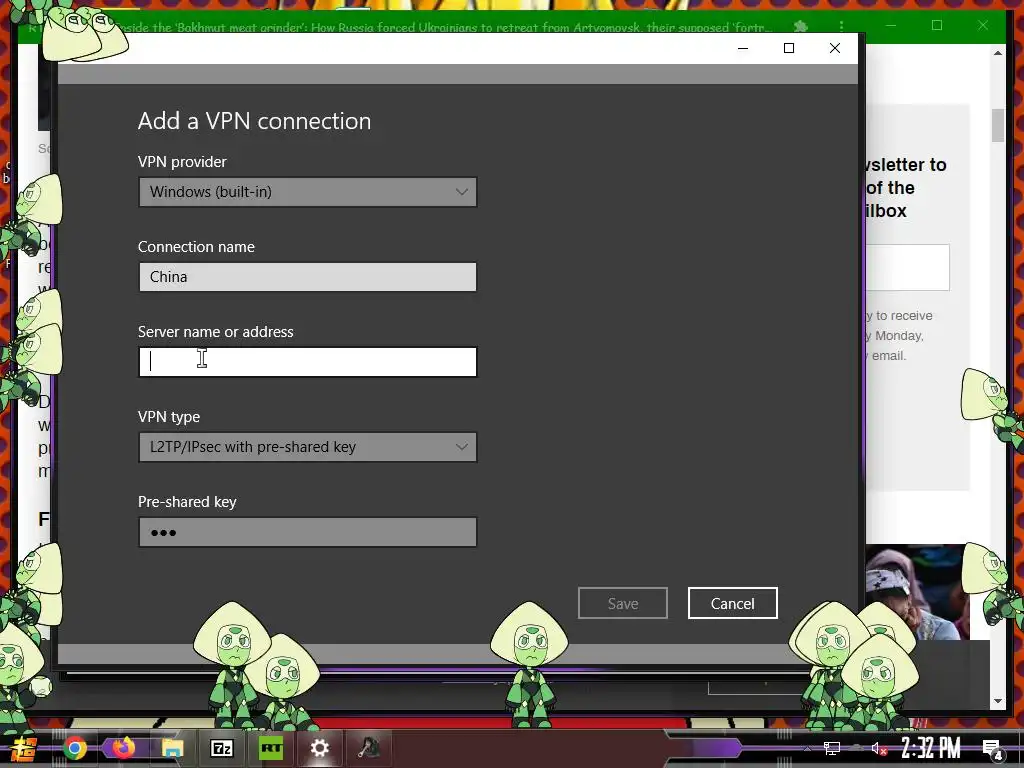The image size is (1024, 768).
Task: Launch Firefox from the taskbar
Action: pos(123,748)
